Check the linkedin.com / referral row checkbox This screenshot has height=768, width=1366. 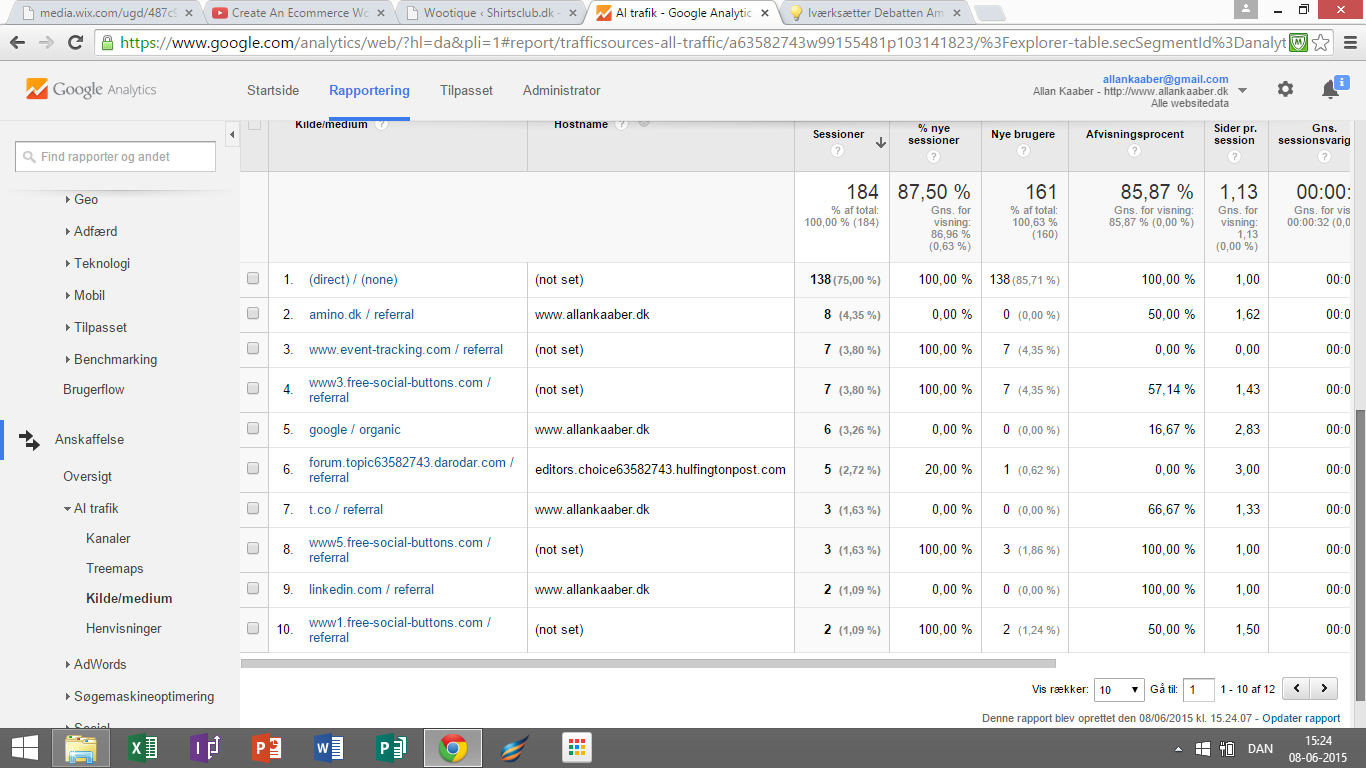pyautogui.click(x=253, y=589)
